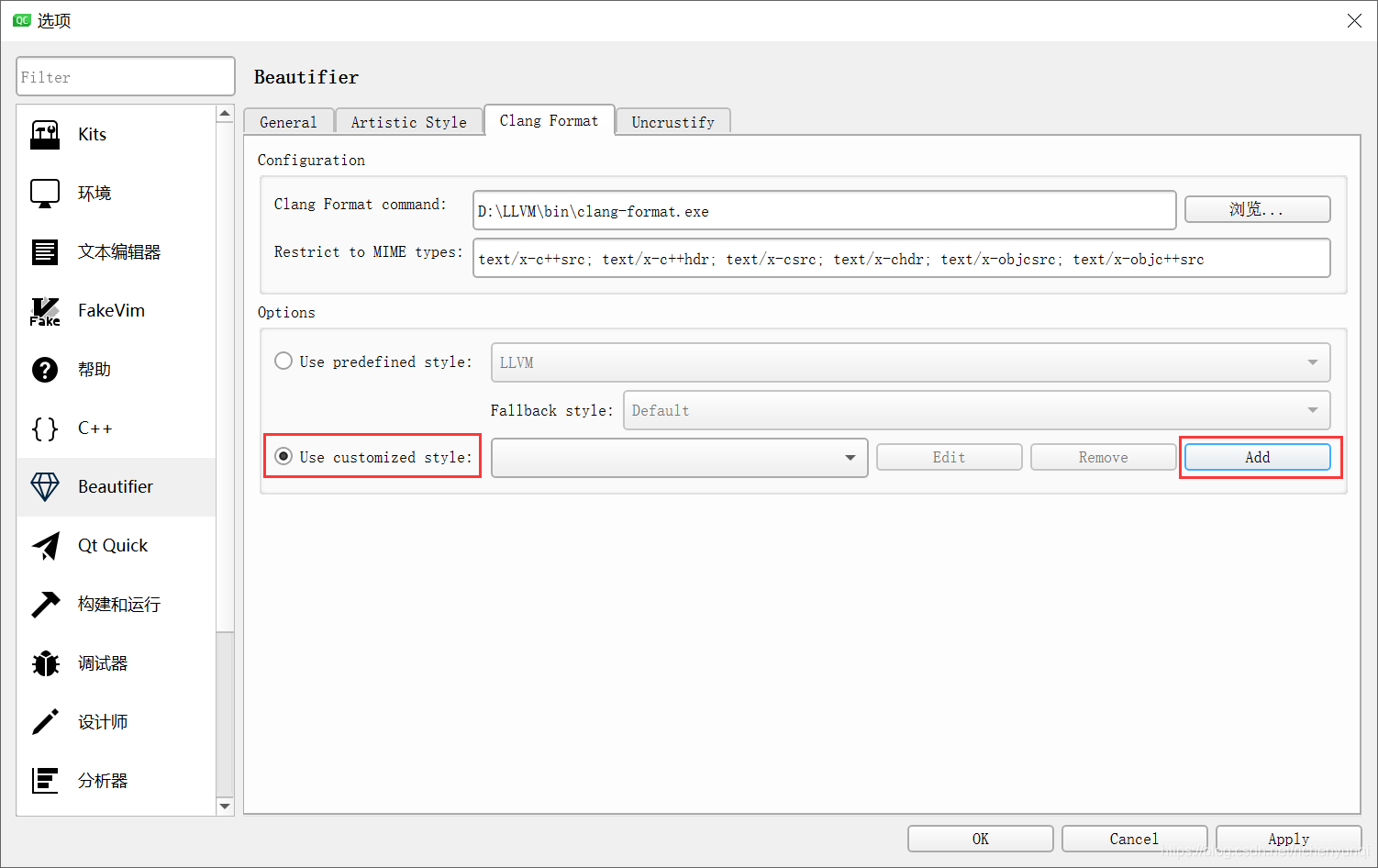
Task: Select the 调试器 label in sidebar
Action: point(103,663)
